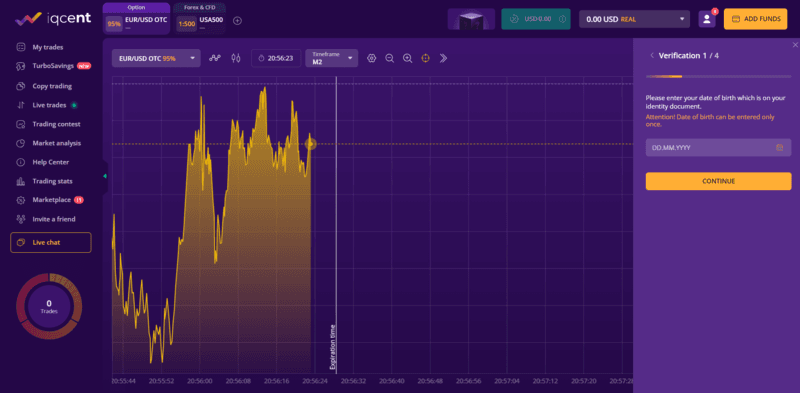
Task: Open the EUR/USD OTC 95% asset dropdown
Action: point(156,58)
